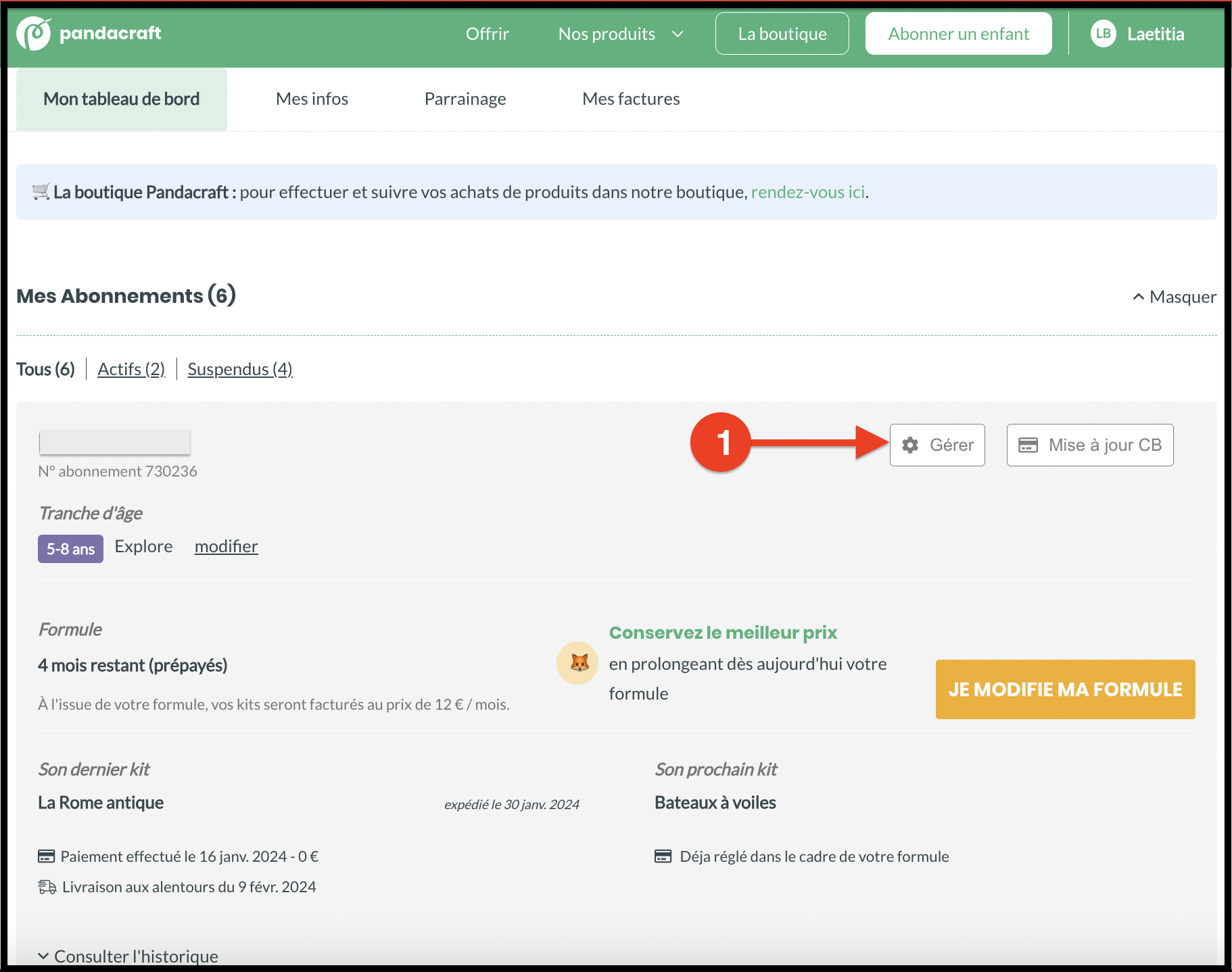Open the Mes infos tab
This screenshot has width=1232, height=972.
click(x=312, y=99)
